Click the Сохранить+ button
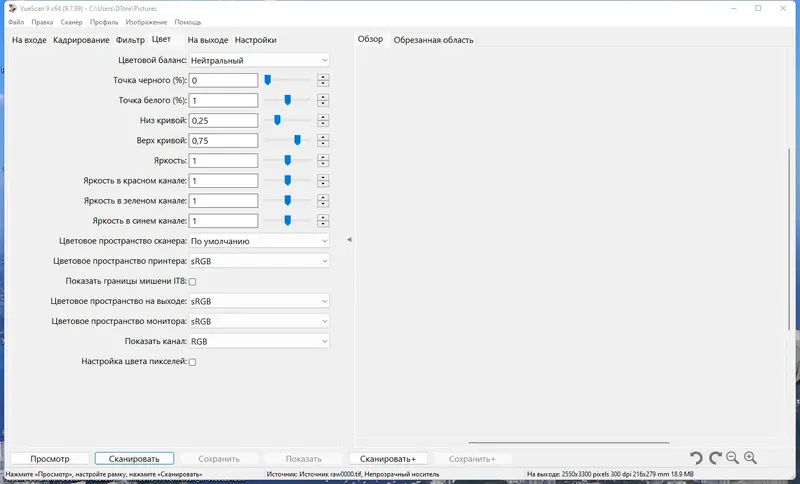Screen dimensions: 800x484 click(x=472, y=459)
